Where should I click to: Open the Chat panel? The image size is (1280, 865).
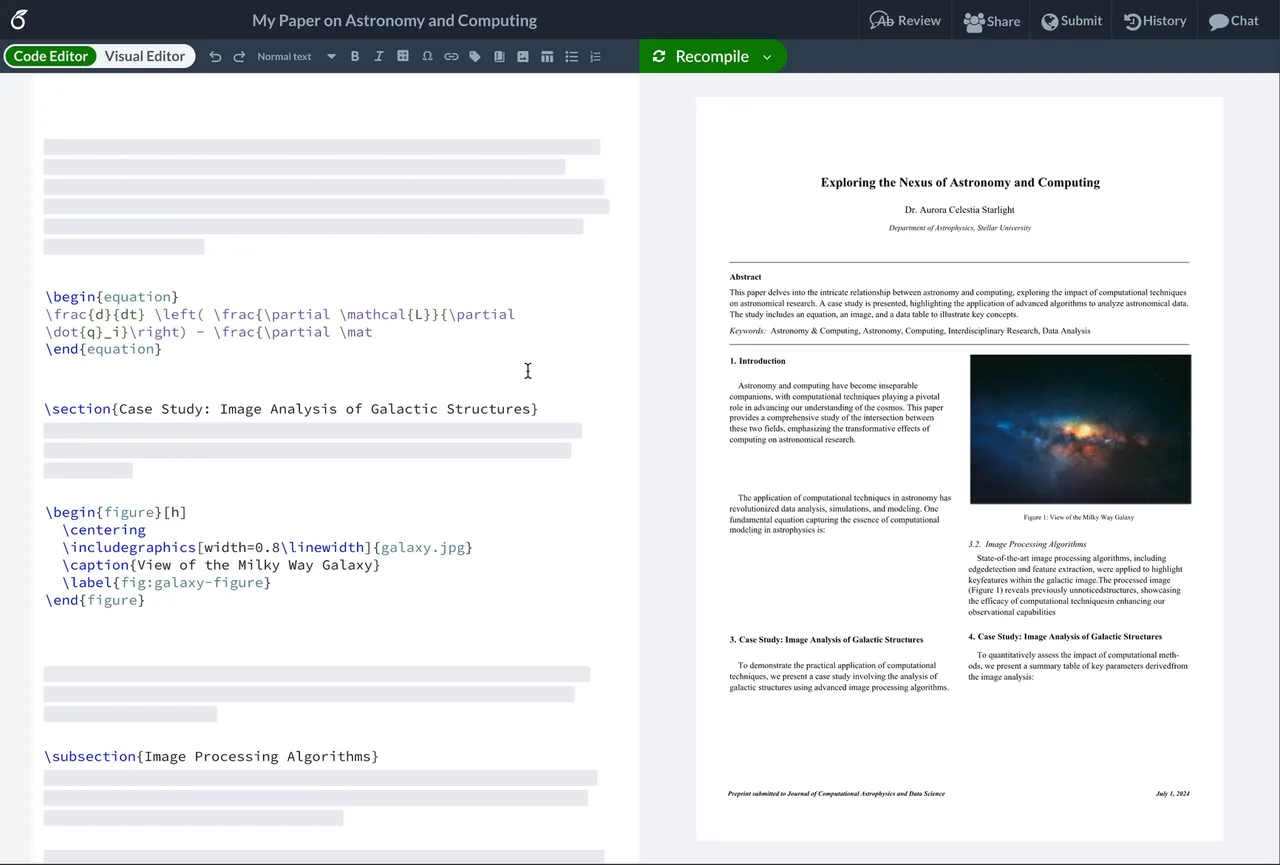(1233, 21)
